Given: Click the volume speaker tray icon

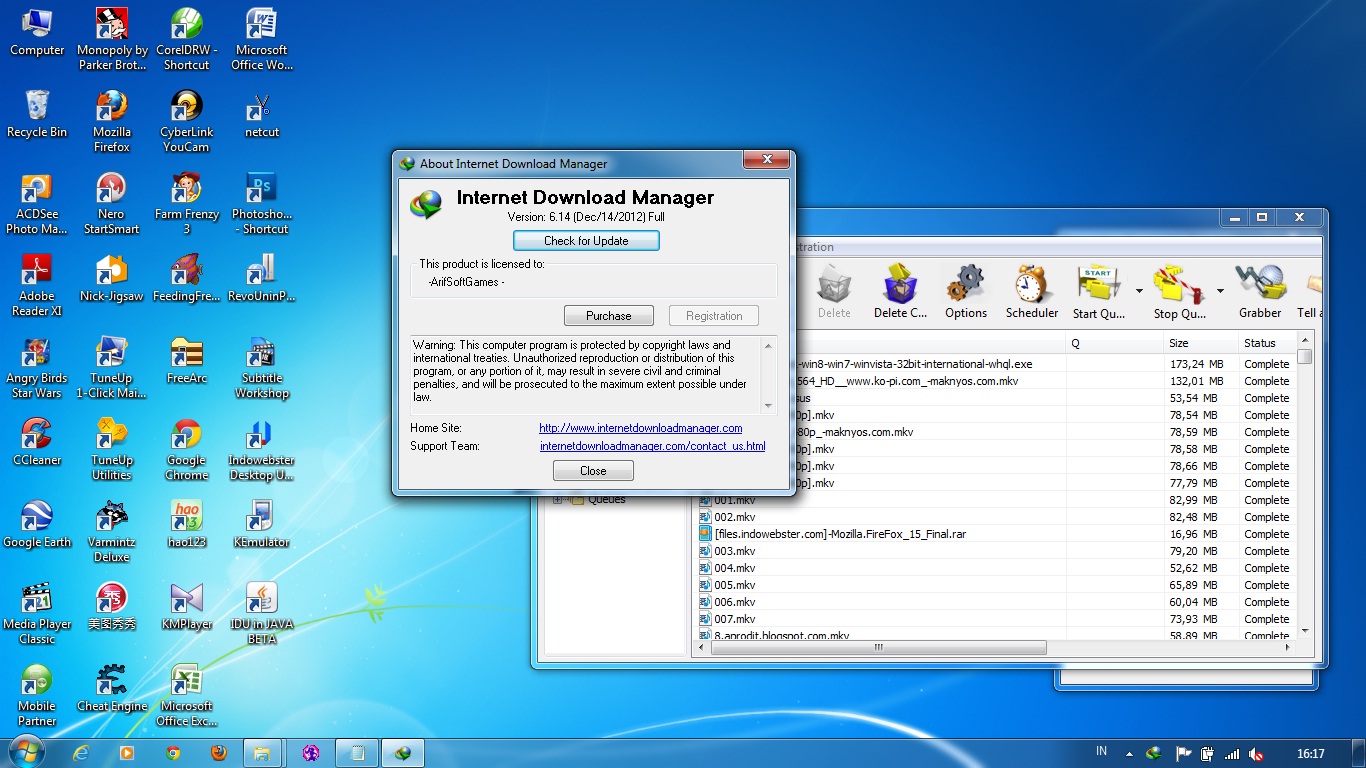Looking at the screenshot, I should [1256, 754].
